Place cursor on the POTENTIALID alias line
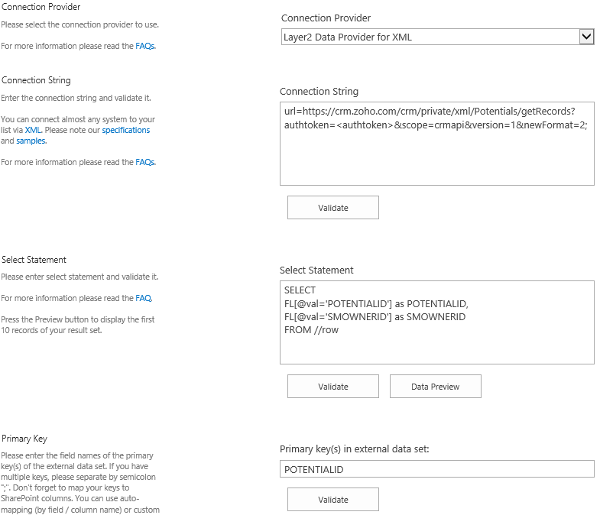 coord(376,303)
